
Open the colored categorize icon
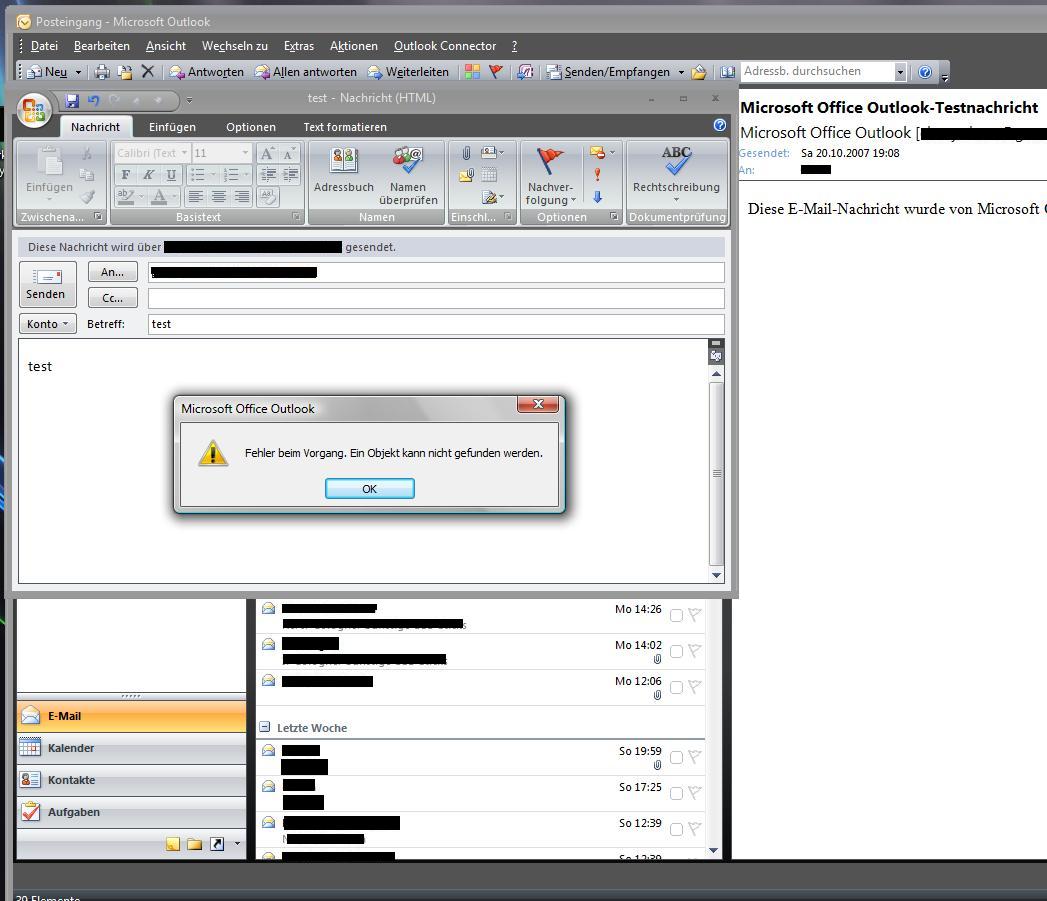[472, 71]
